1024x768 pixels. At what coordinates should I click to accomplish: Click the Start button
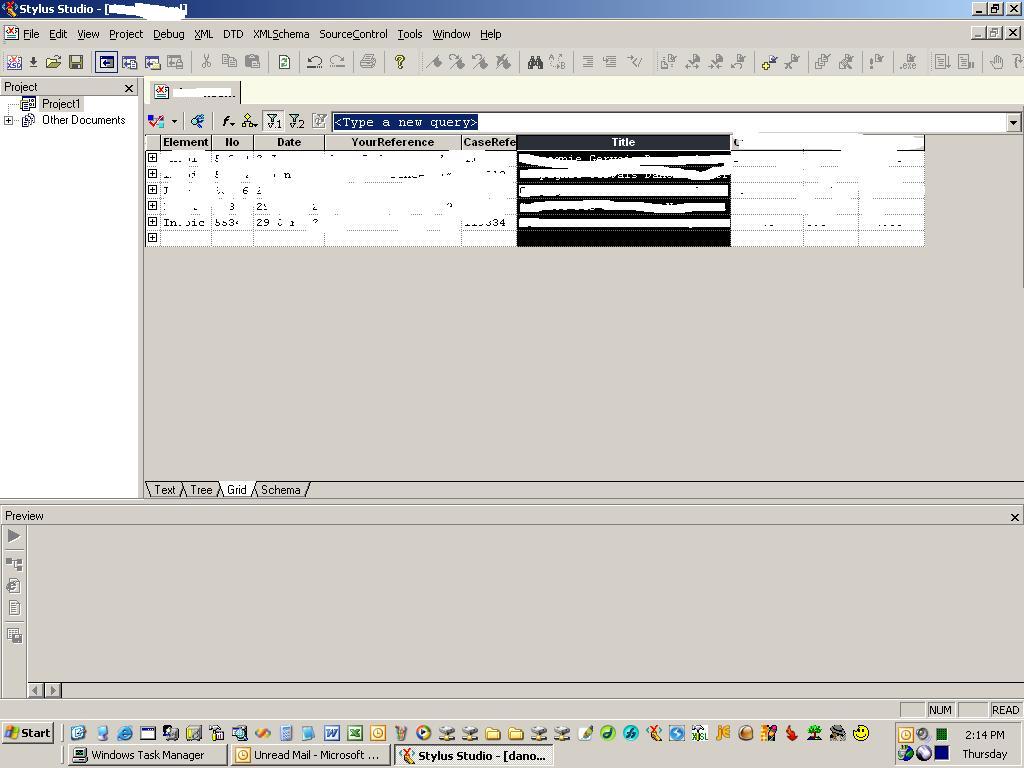pyautogui.click(x=27, y=733)
